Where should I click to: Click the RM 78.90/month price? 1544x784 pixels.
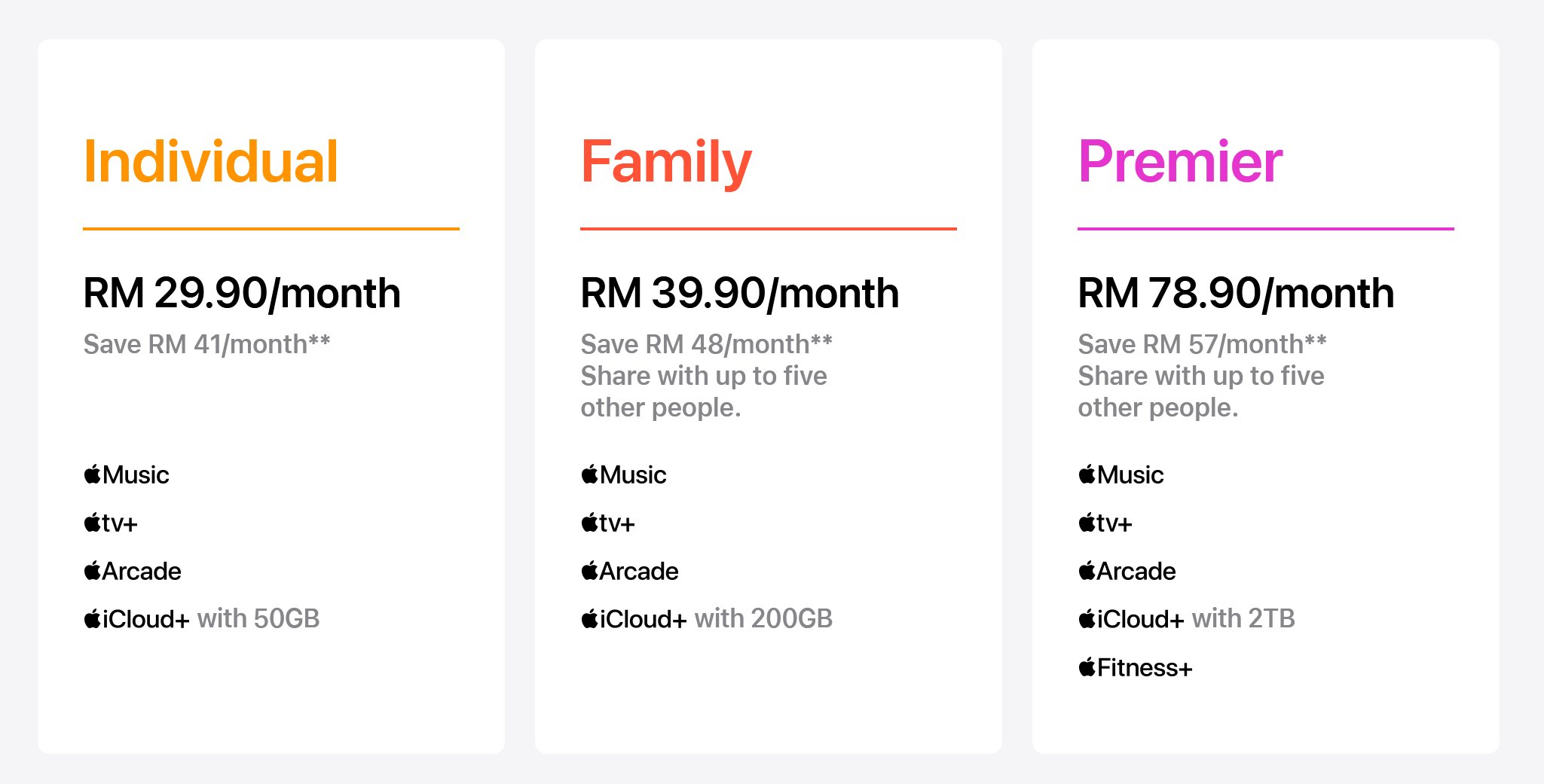(x=1236, y=293)
